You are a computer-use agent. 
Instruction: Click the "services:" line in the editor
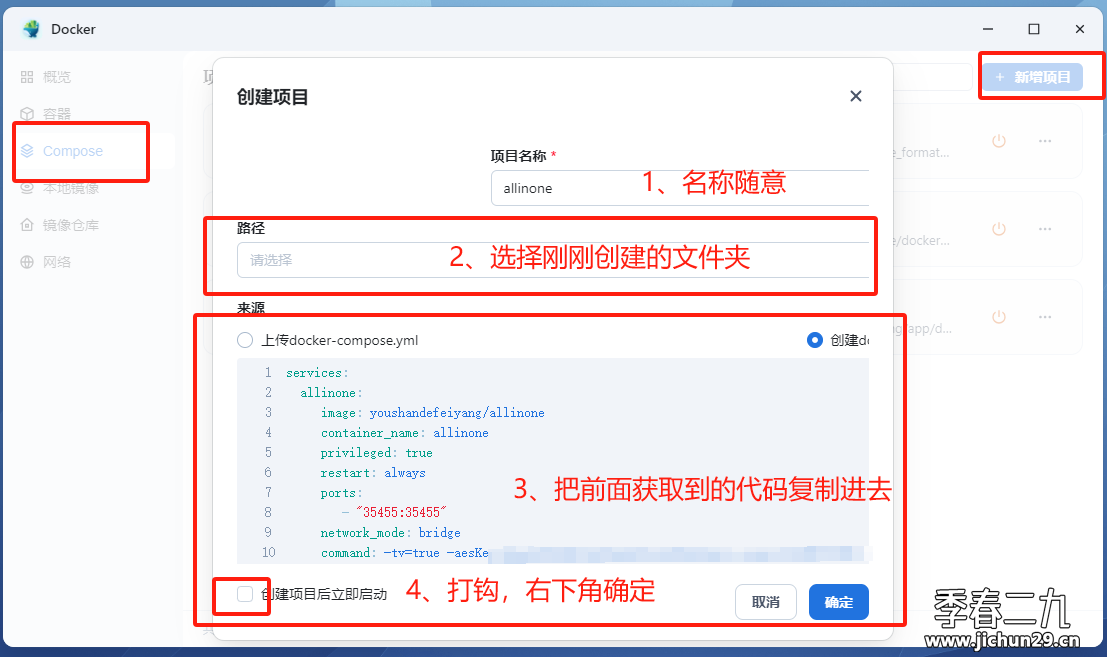pos(317,373)
